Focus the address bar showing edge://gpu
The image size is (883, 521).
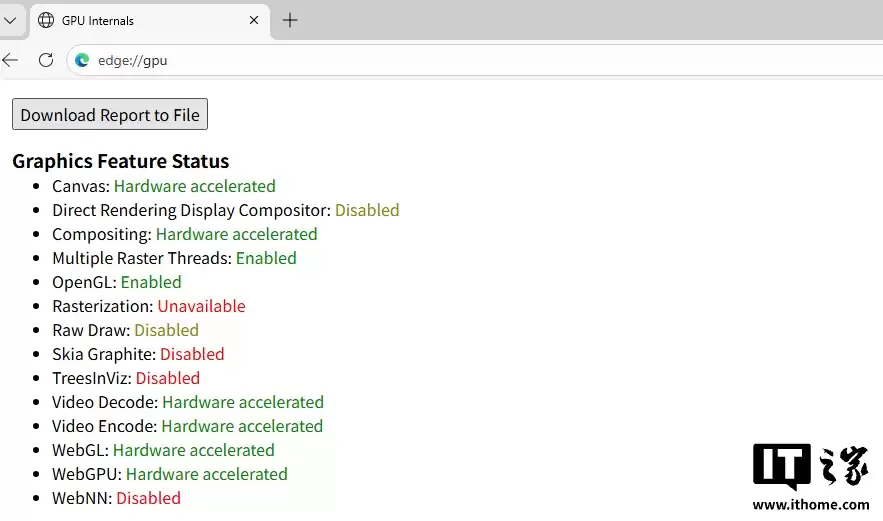(400, 60)
